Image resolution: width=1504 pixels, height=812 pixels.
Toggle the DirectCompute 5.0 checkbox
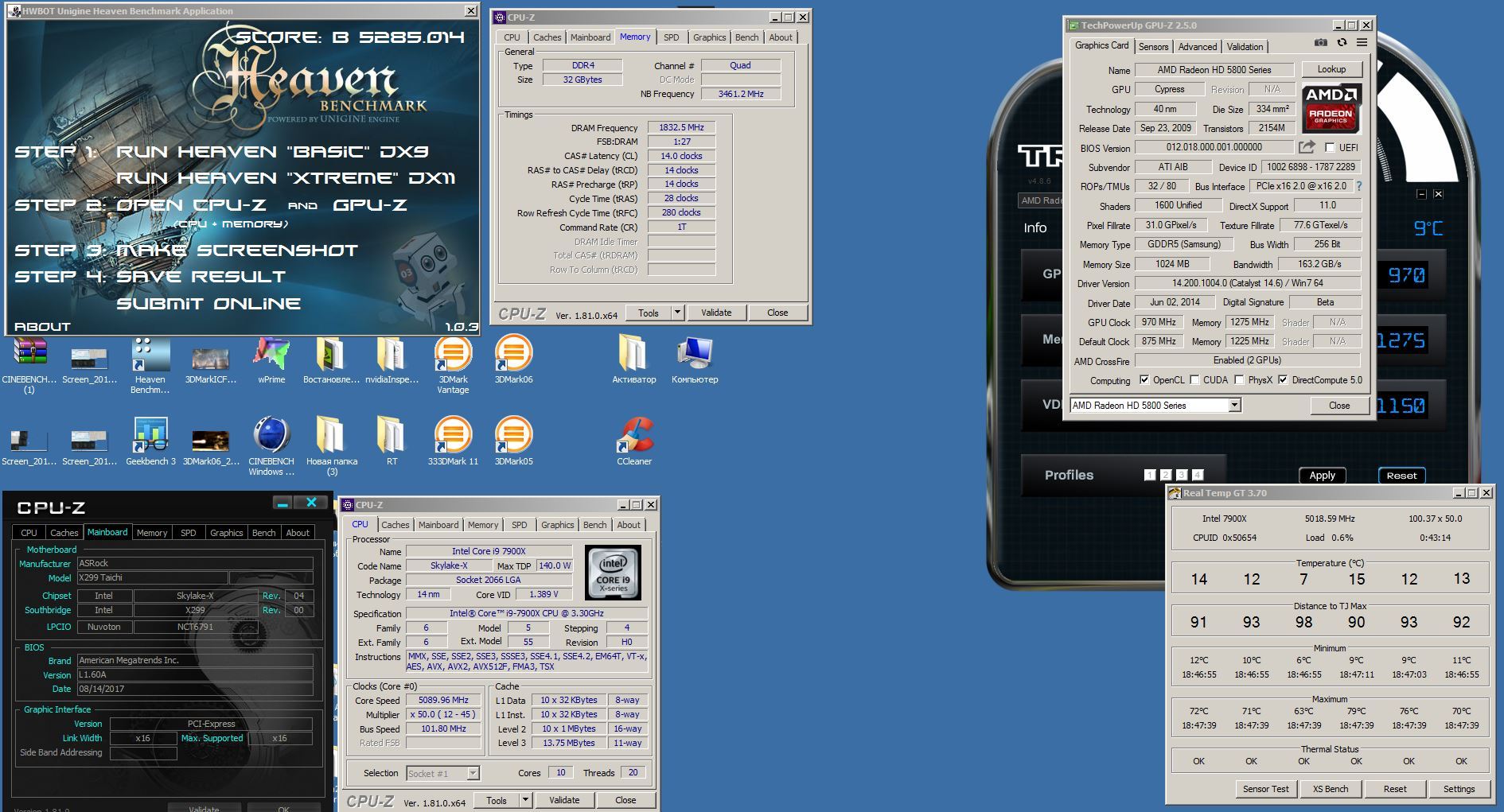point(1283,379)
